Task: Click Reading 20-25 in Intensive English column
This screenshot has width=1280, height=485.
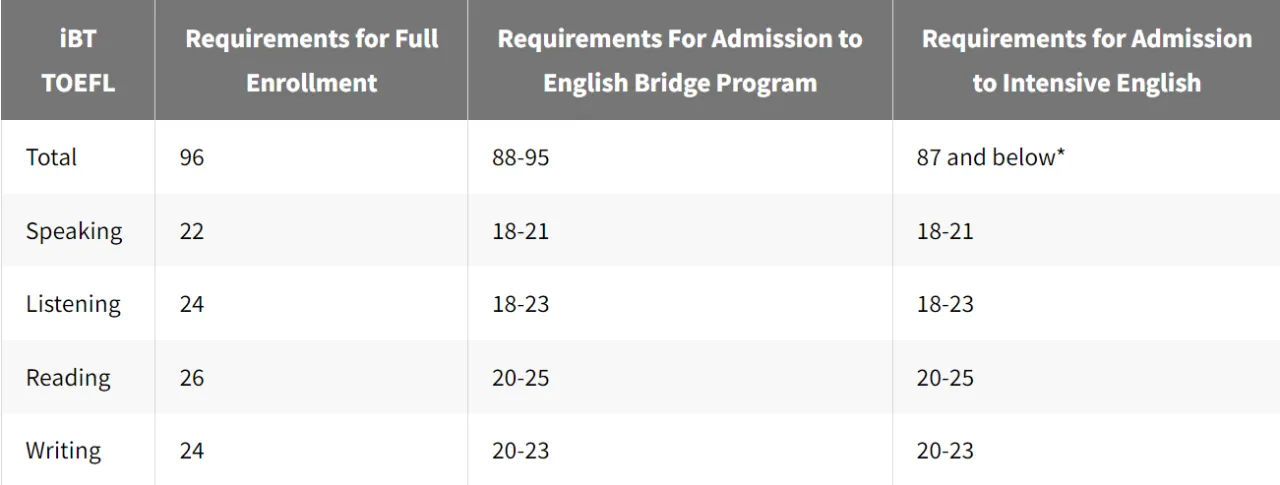Action: pos(945,378)
